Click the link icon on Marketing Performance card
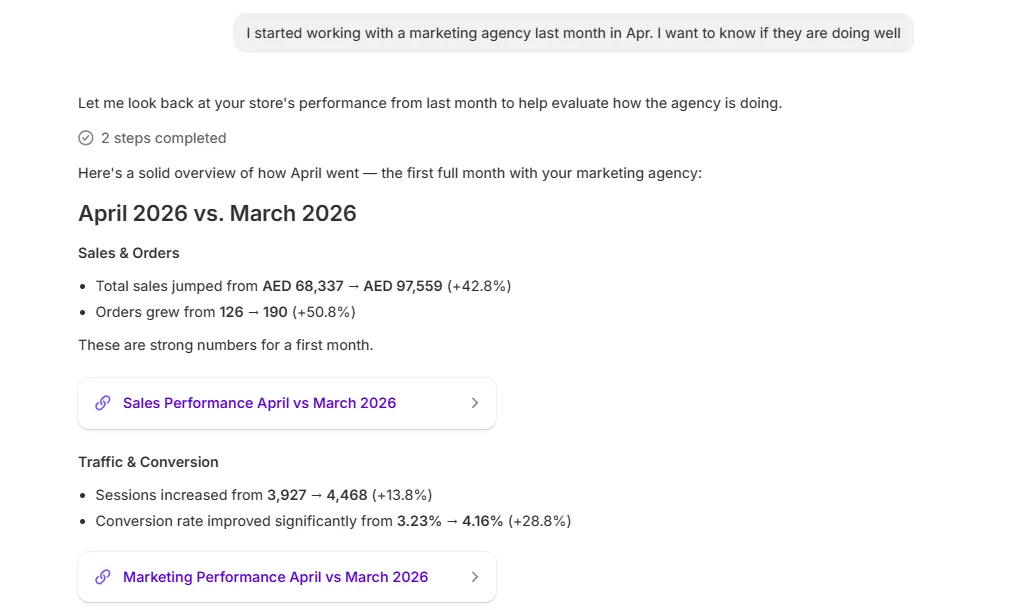Screen dimensions: 1036x610 pyautogui.click(x=102, y=577)
